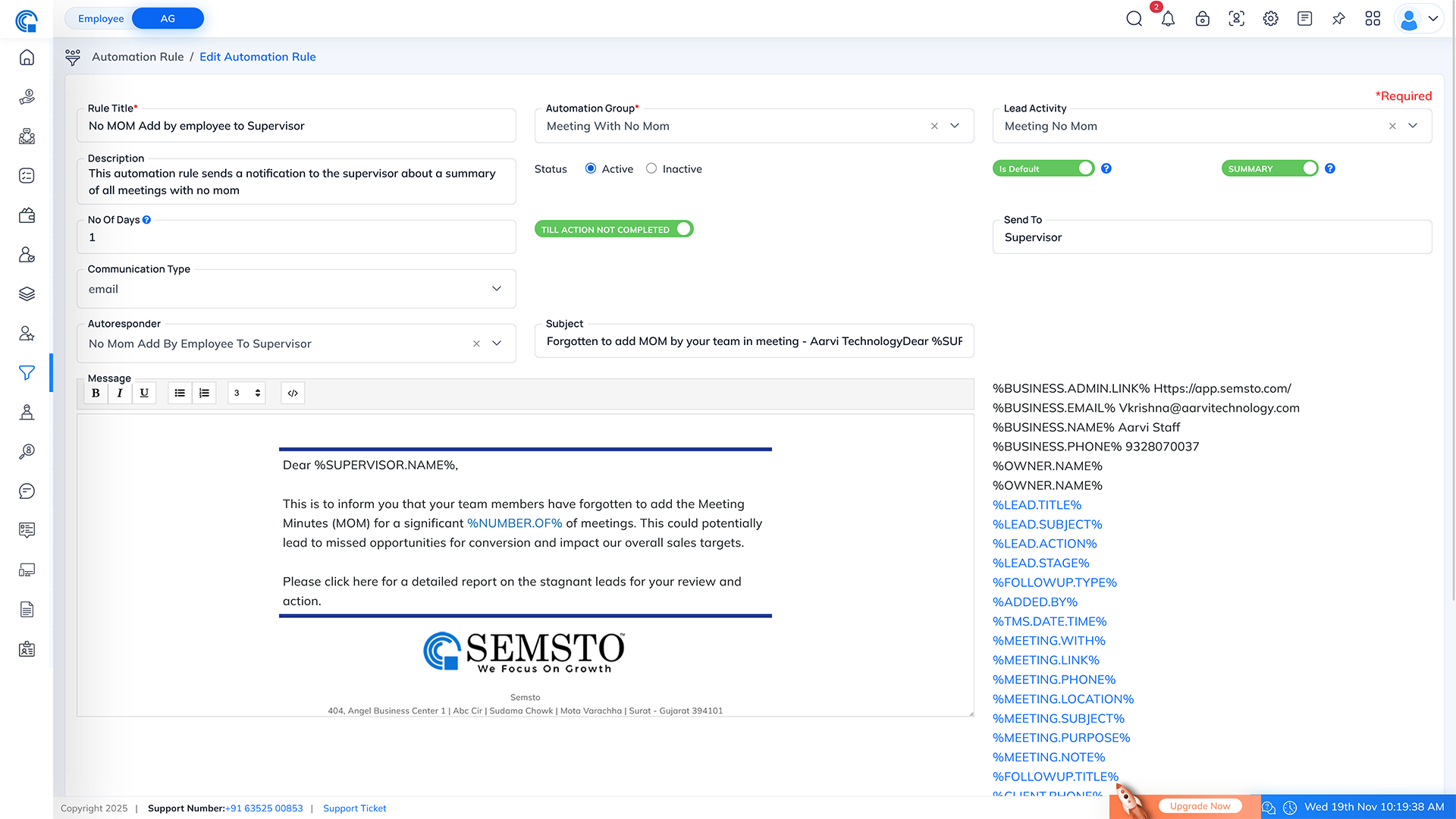Click the Bold formatting button
The height and width of the screenshot is (819, 1456).
point(96,393)
